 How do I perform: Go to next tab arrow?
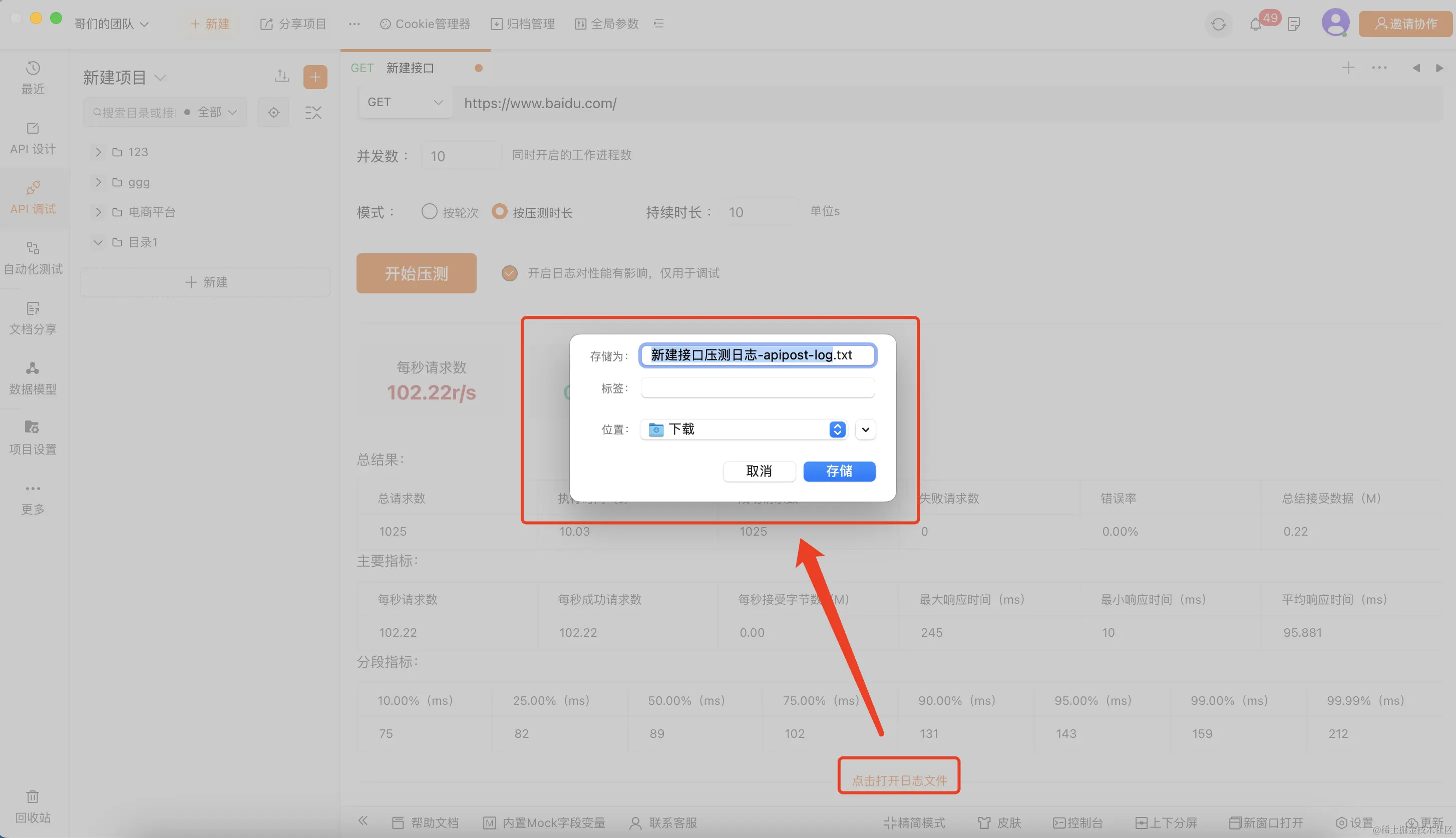(x=1439, y=68)
